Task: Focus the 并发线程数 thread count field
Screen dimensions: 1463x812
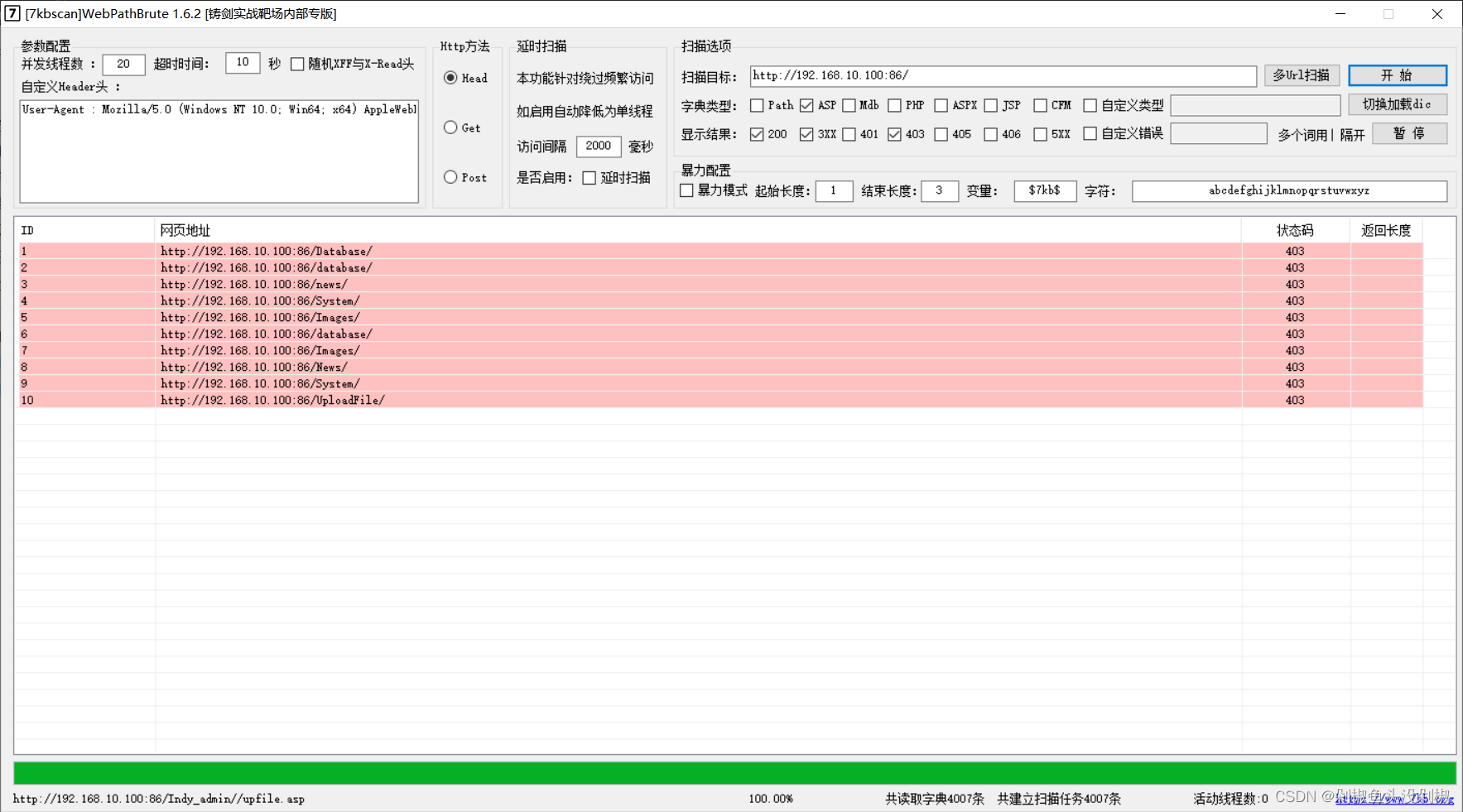Action: [123, 64]
